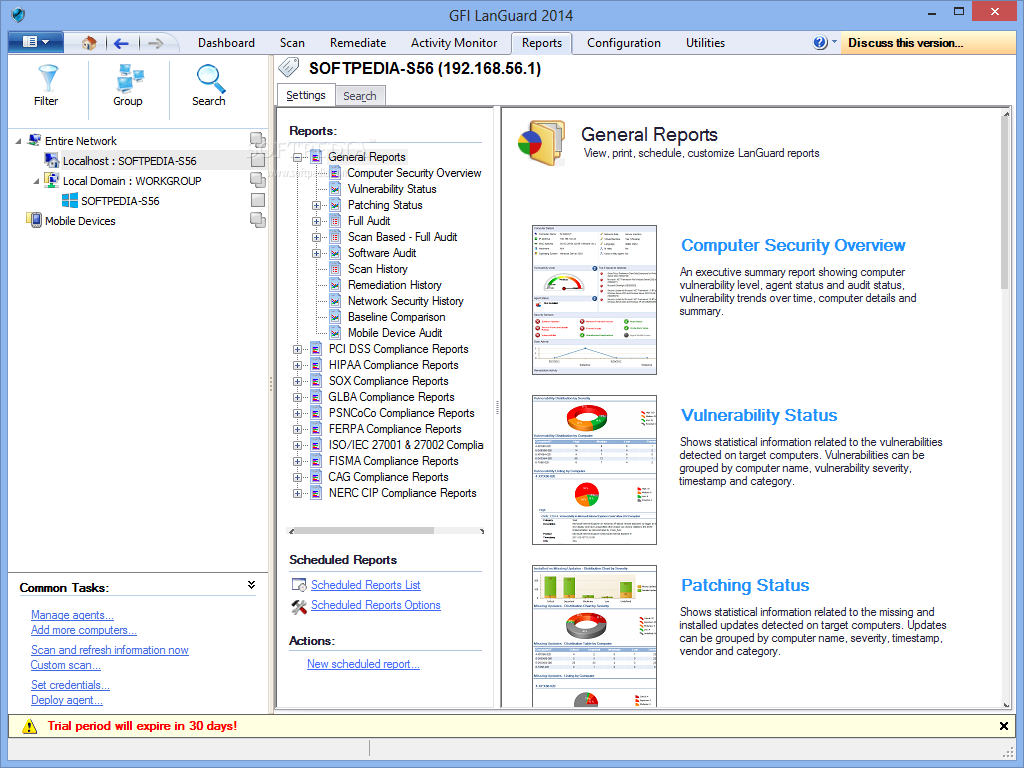Viewport: 1024px width, 768px height.
Task: Toggle the checkbox for Entire Network
Action: [258, 140]
